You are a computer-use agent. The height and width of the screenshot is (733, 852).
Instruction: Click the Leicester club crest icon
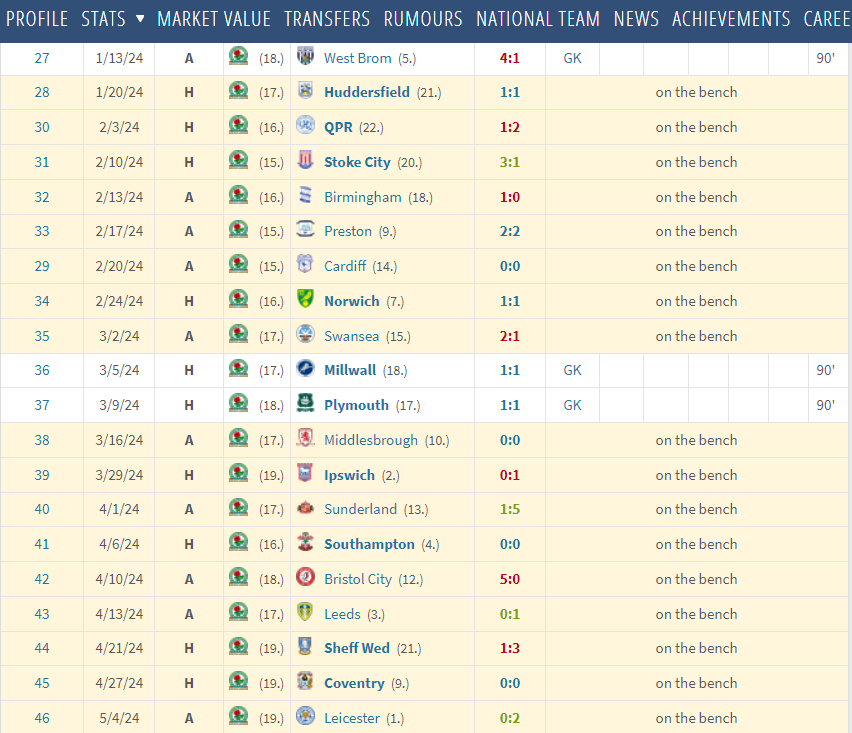coord(305,716)
